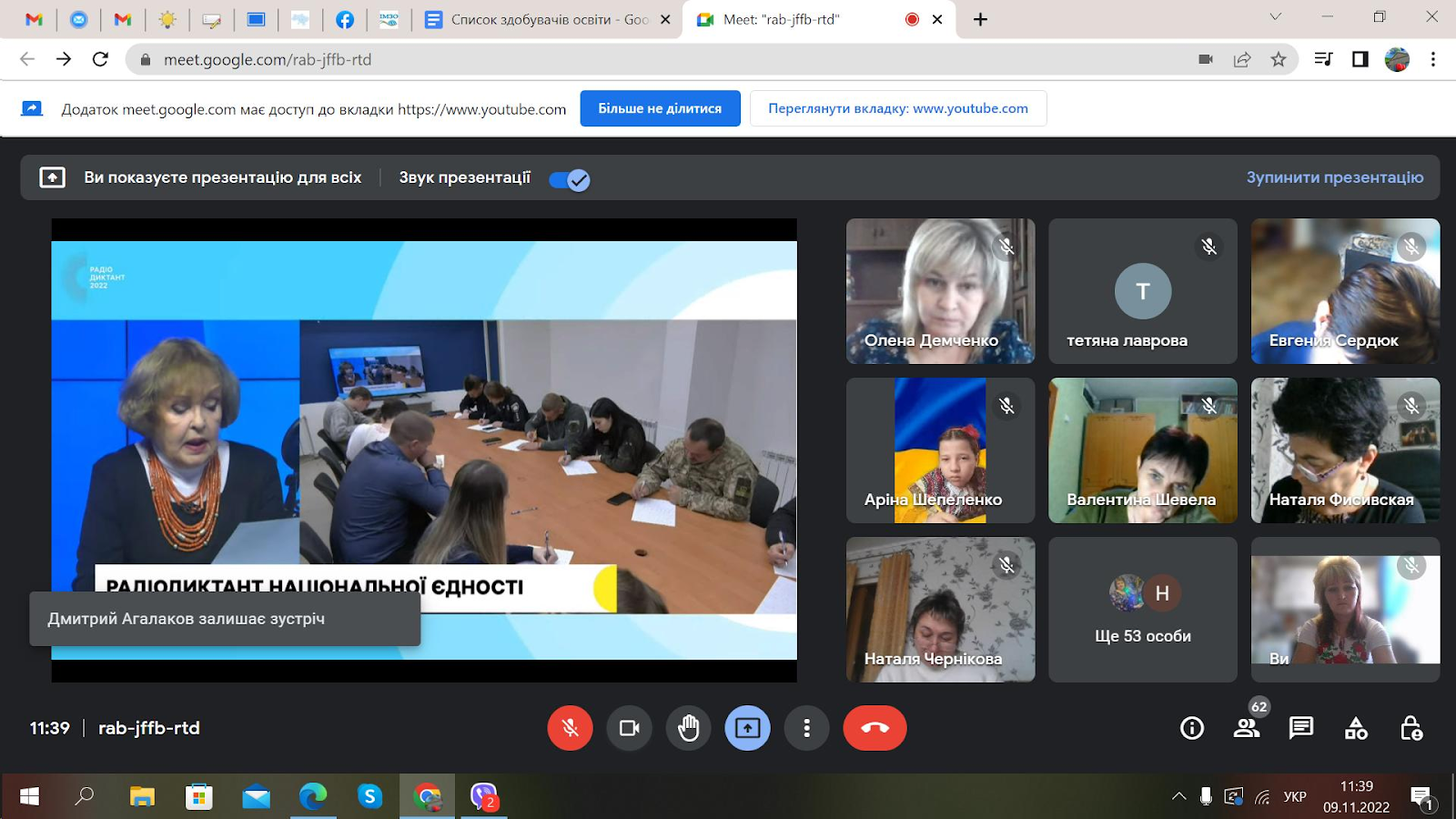This screenshot has width=1456, height=819.
Task: Open File Explorer from taskbar
Action: 142,796
